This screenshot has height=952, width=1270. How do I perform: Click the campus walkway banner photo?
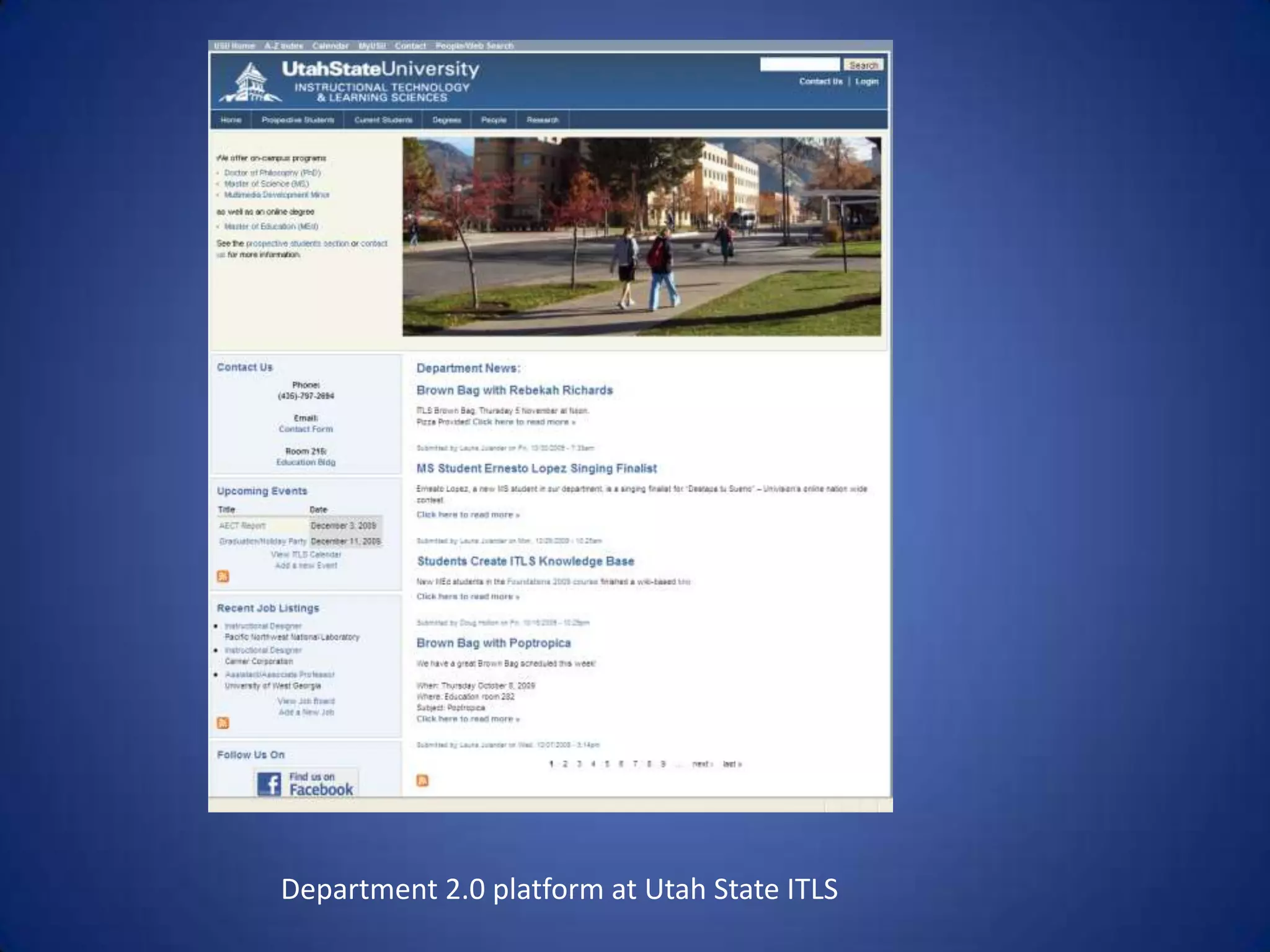point(641,237)
